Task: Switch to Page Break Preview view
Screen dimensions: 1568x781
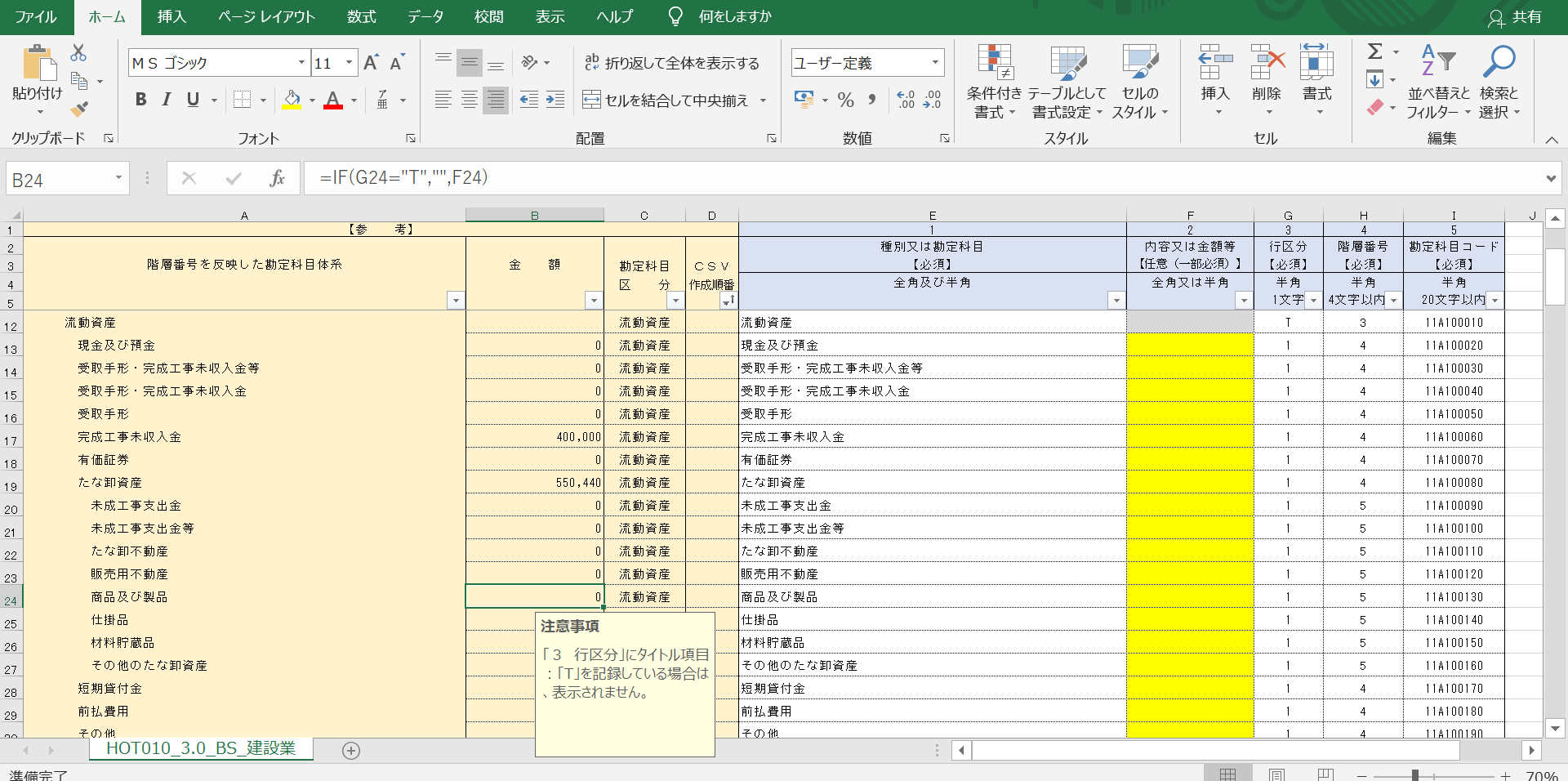Action: (x=1325, y=774)
